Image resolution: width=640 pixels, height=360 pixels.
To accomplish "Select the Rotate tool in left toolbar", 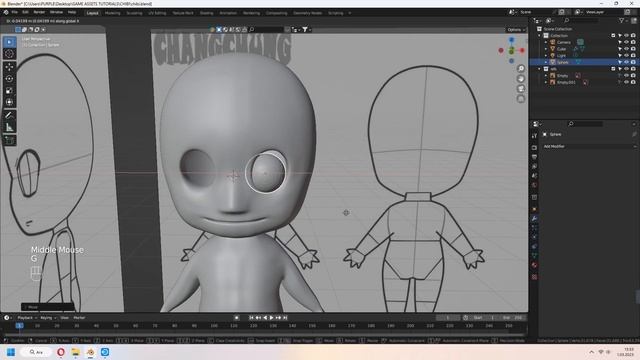I will (9, 79).
